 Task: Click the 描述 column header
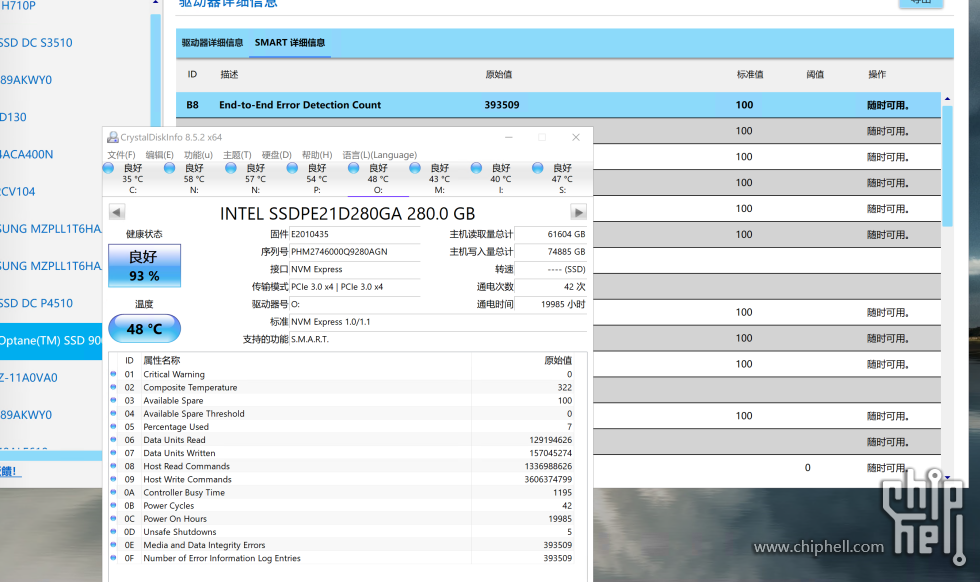pos(229,74)
